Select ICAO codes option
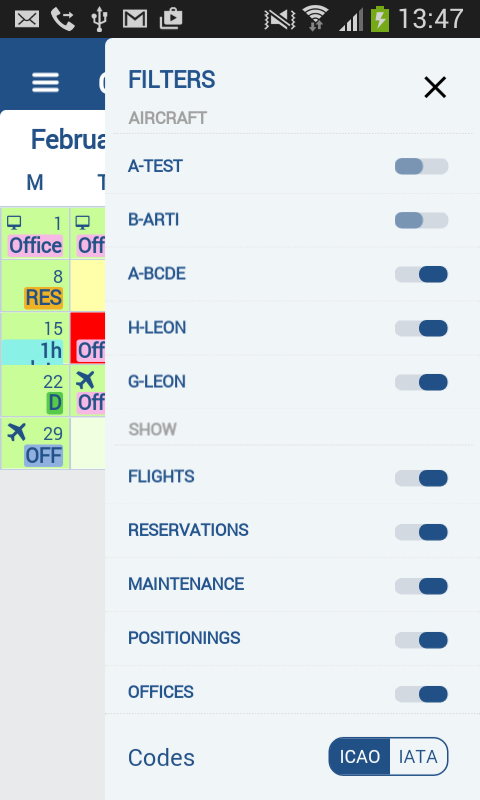Screen dimensions: 480x800 pos(360,757)
